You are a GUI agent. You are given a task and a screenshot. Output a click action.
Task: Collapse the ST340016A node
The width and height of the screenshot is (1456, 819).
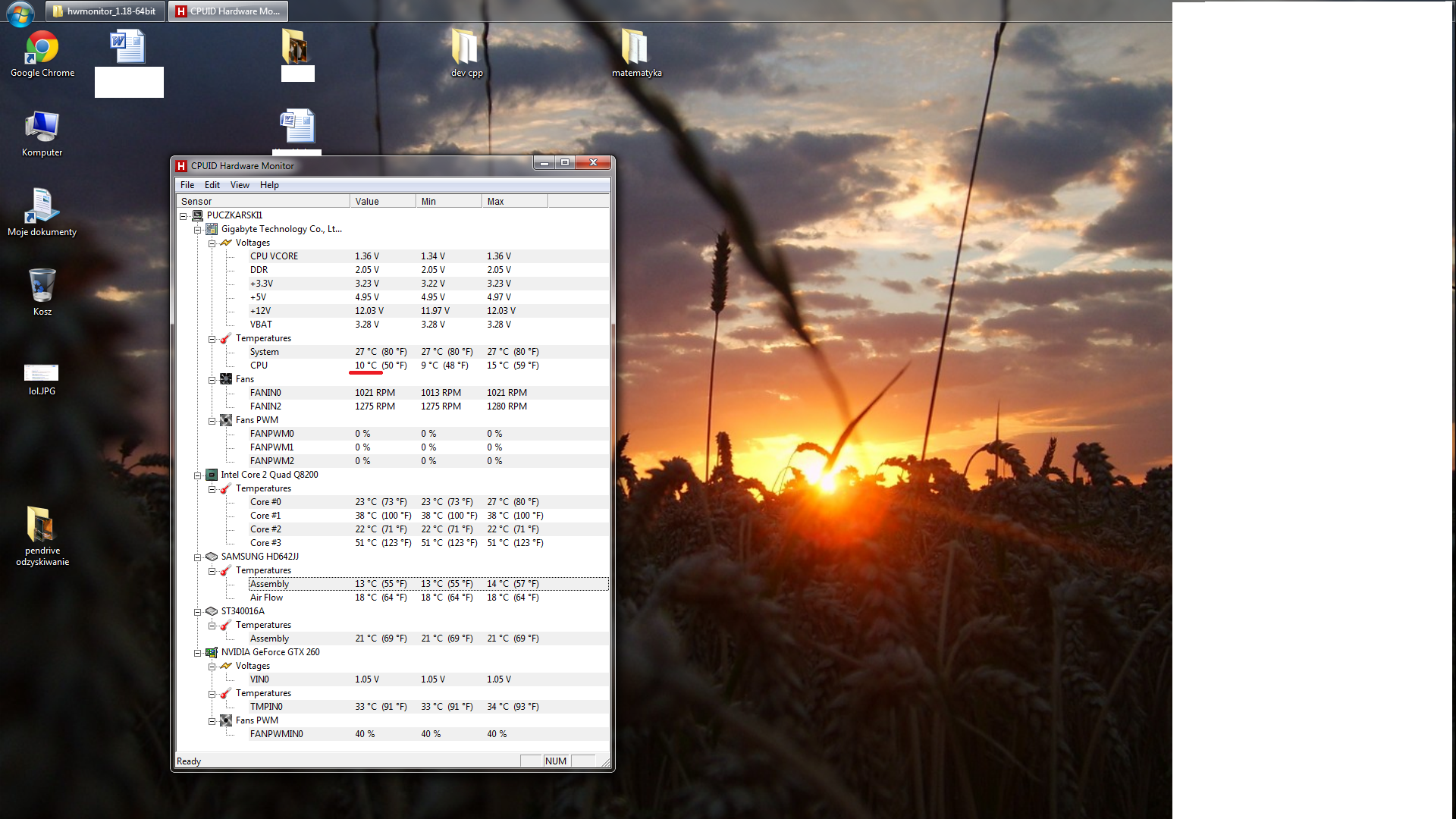point(198,612)
